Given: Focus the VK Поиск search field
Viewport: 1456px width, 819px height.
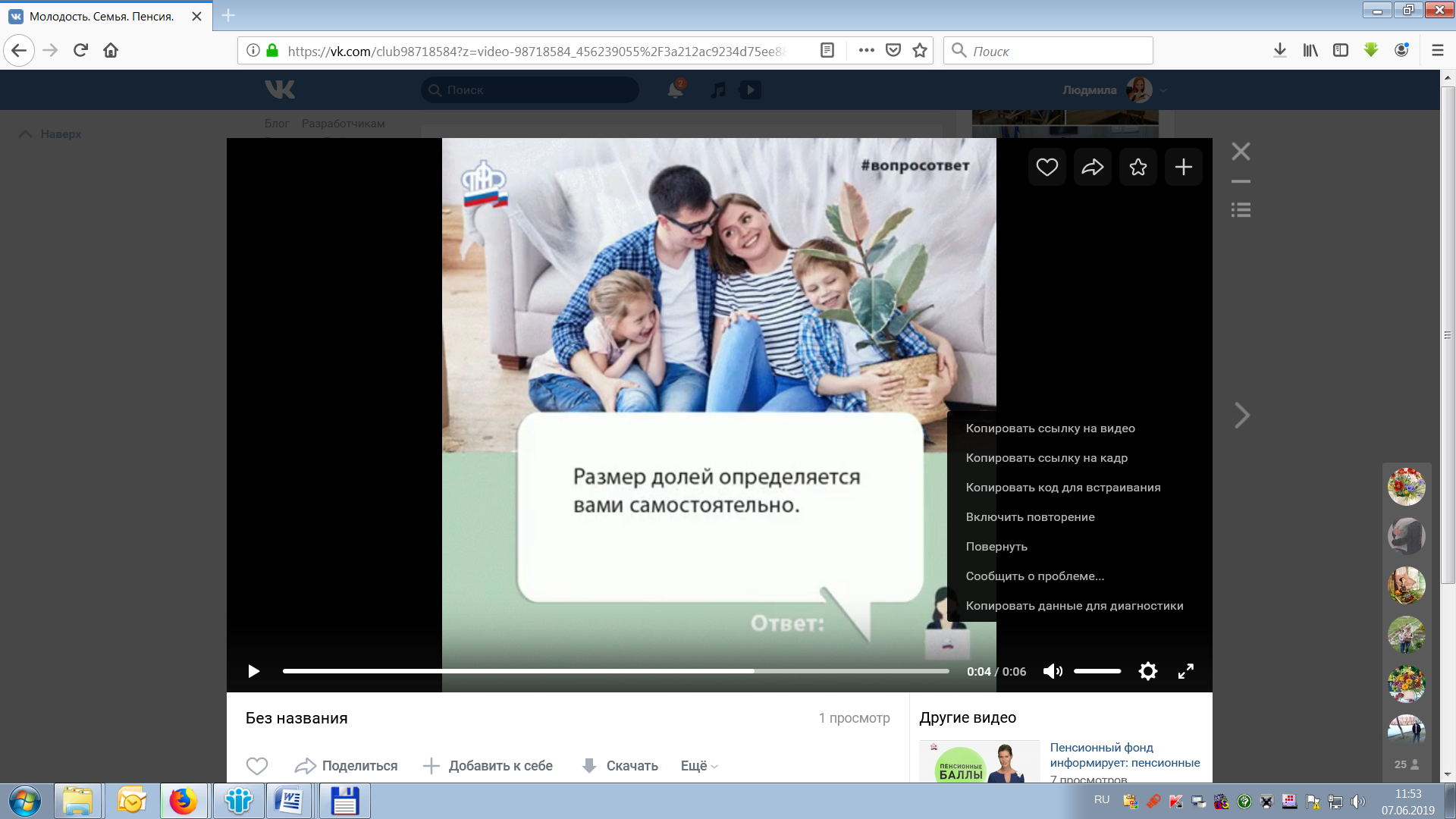Looking at the screenshot, I should point(530,89).
